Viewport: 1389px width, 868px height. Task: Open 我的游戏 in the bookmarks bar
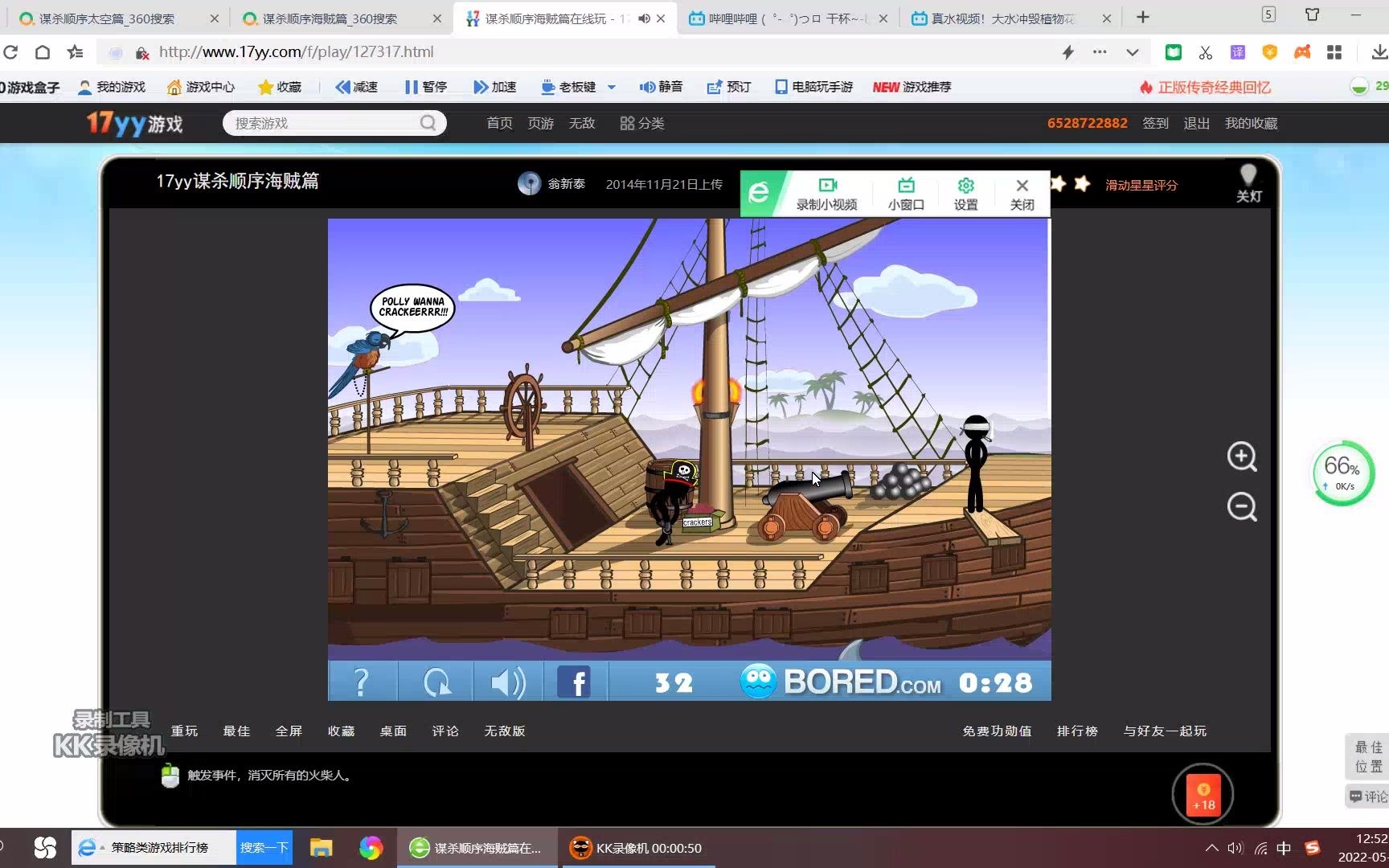click(112, 87)
